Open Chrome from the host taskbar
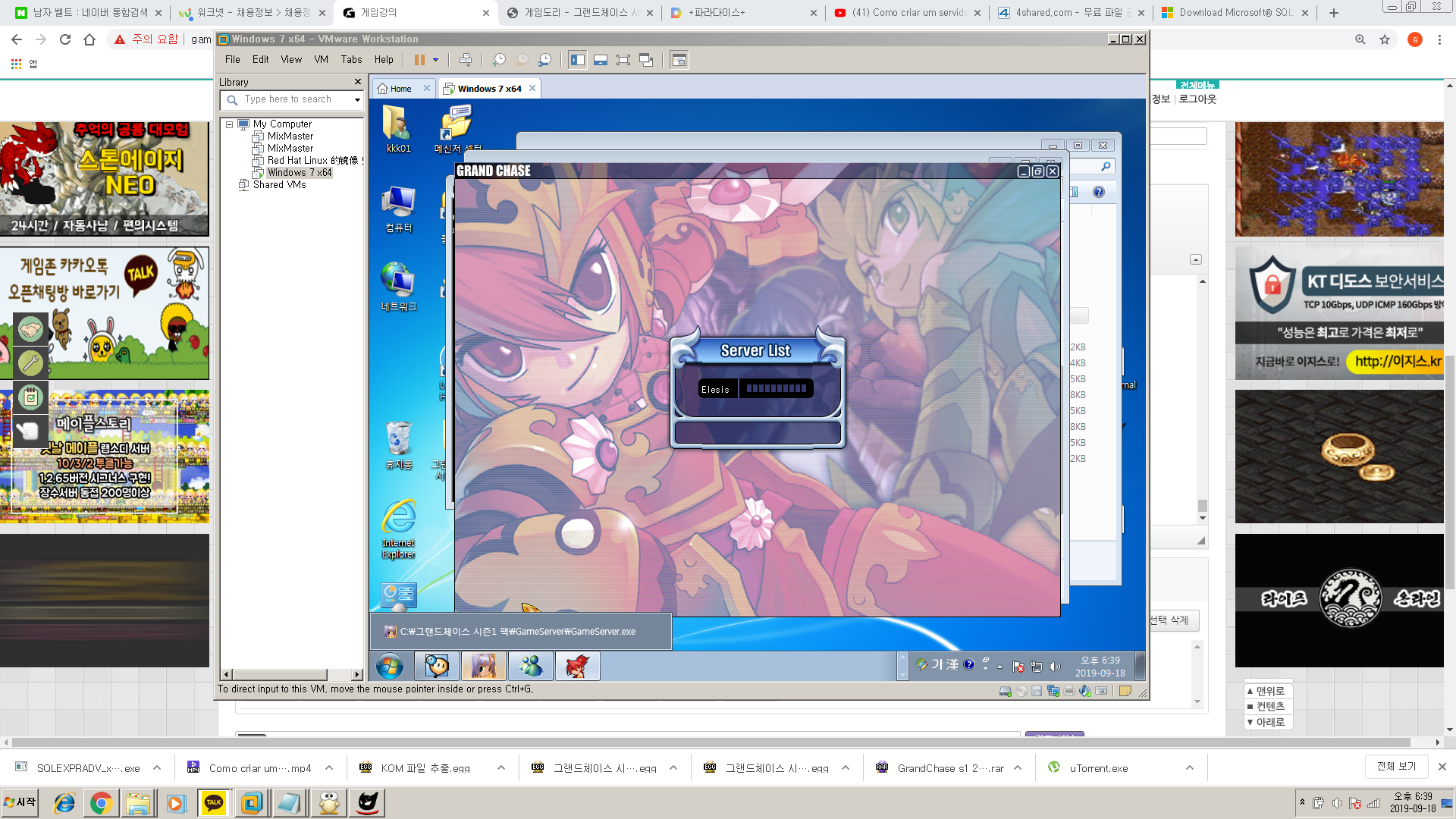Image resolution: width=1456 pixels, height=819 pixels. [101, 802]
